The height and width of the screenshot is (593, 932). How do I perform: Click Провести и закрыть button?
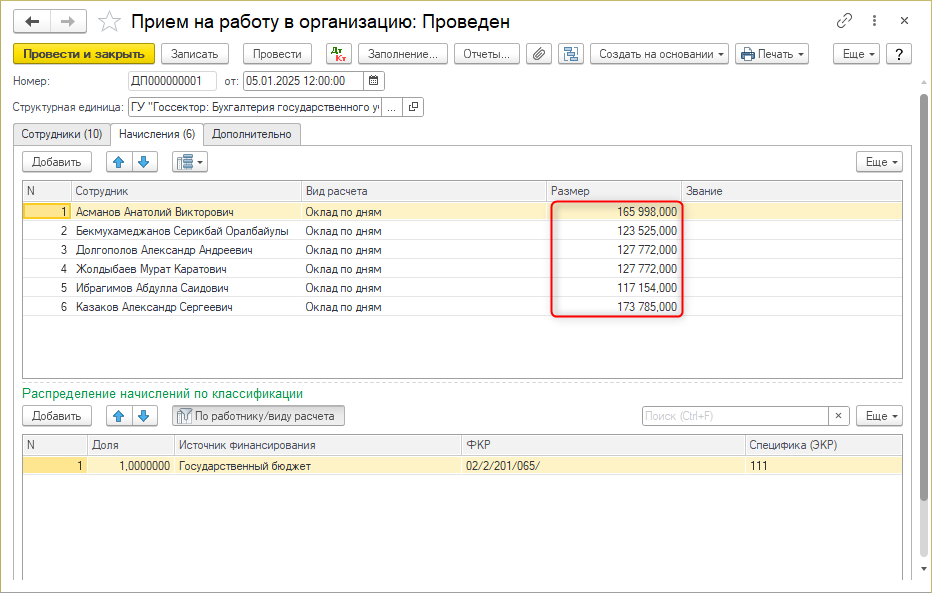click(84, 54)
